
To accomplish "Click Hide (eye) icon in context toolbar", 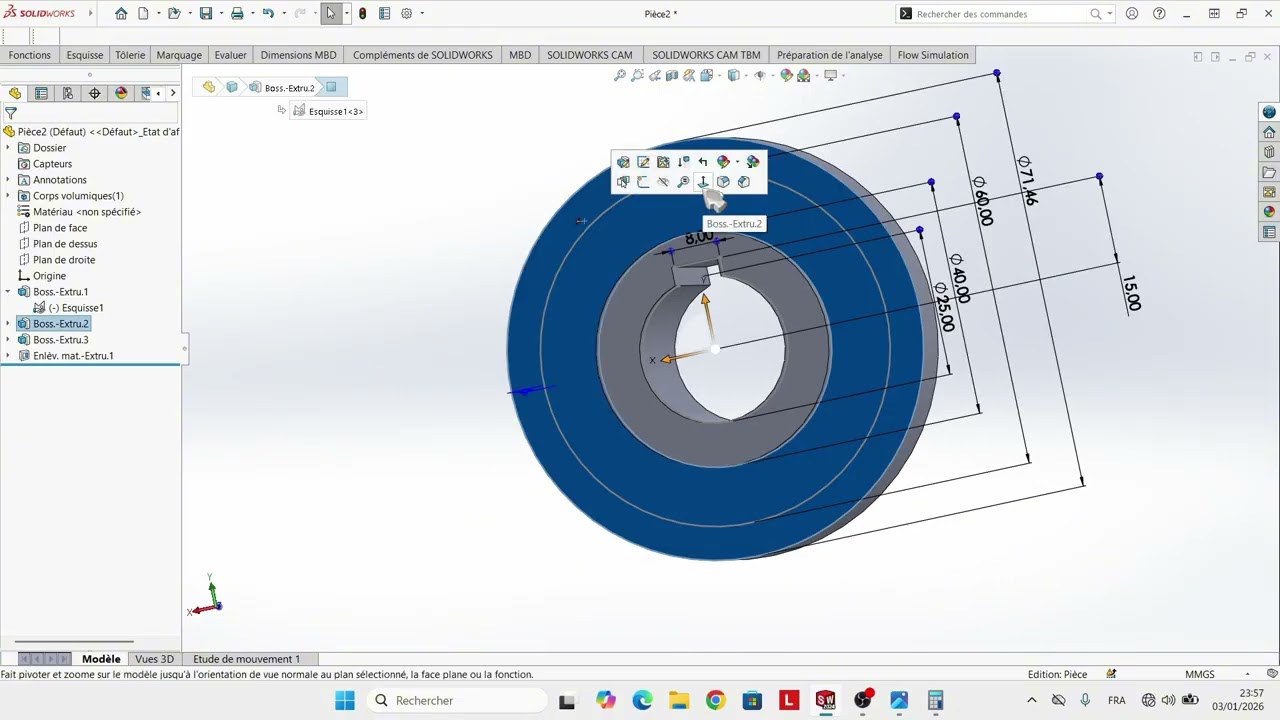I will click(x=663, y=182).
